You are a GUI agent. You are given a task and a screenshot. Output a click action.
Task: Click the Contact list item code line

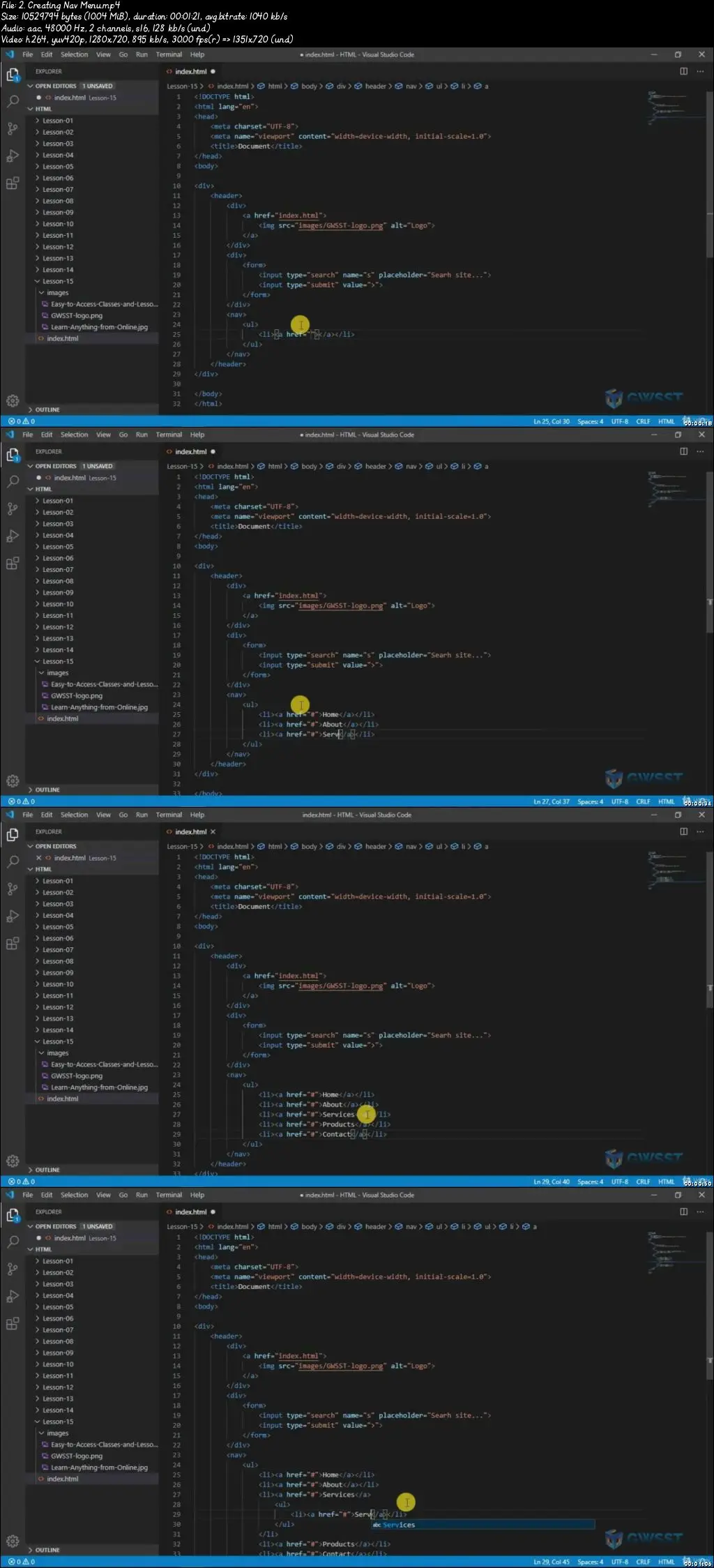tap(322, 1134)
